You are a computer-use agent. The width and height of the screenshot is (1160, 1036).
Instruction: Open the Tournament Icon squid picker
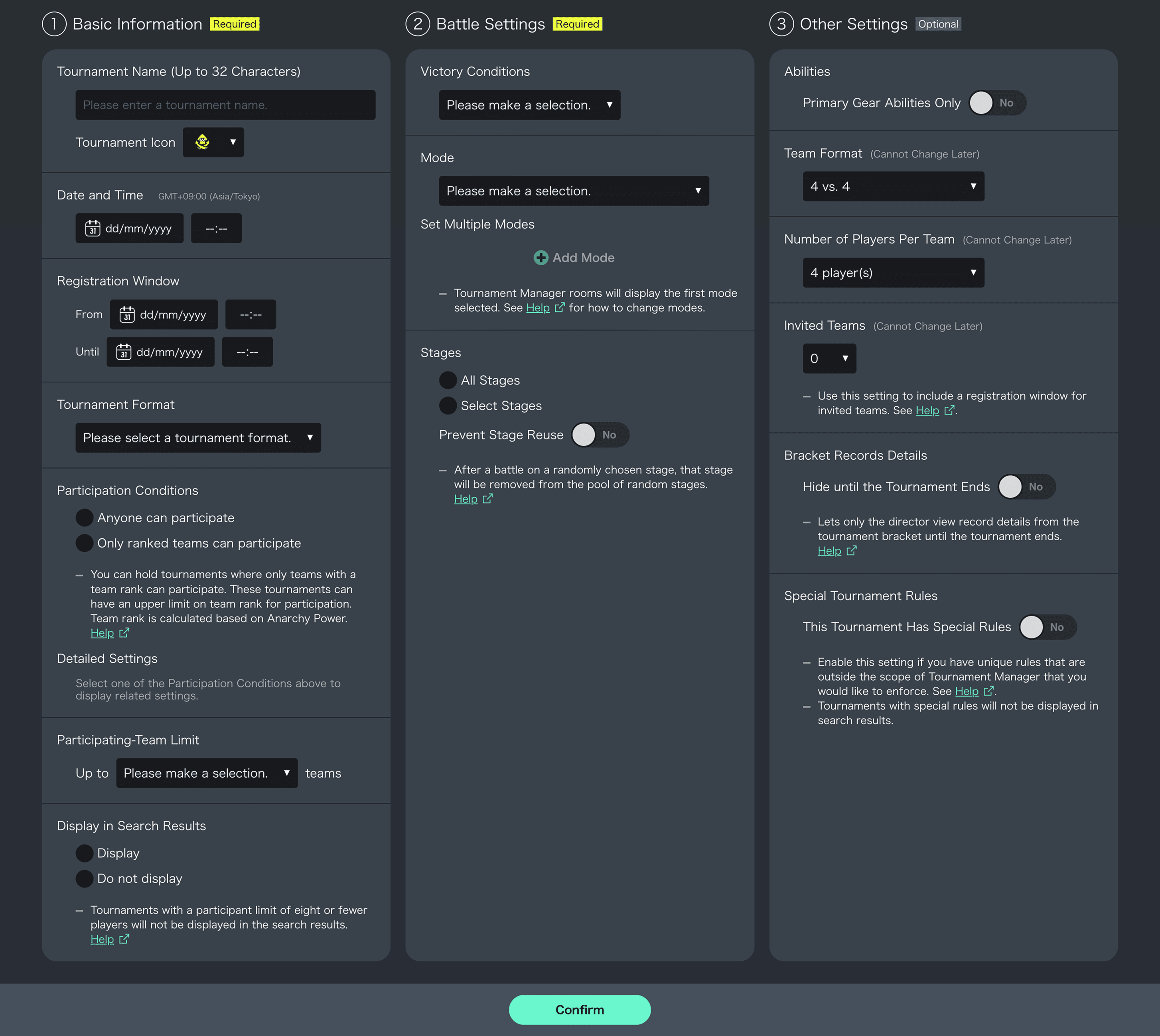(x=213, y=142)
